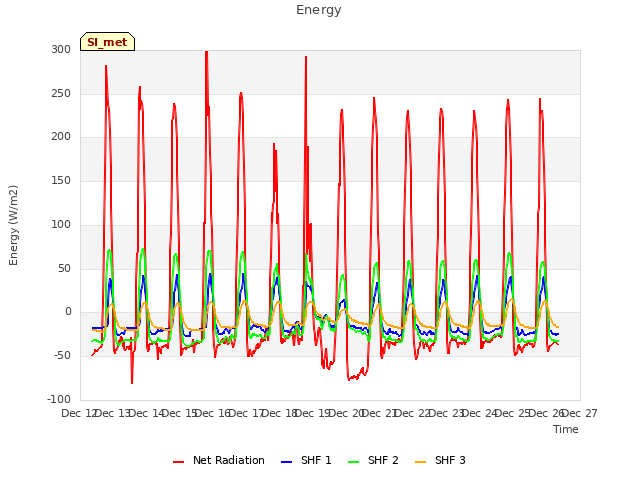Click the green SHF 2 legend swatch
This screenshot has height=480, width=640.
(x=353, y=462)
